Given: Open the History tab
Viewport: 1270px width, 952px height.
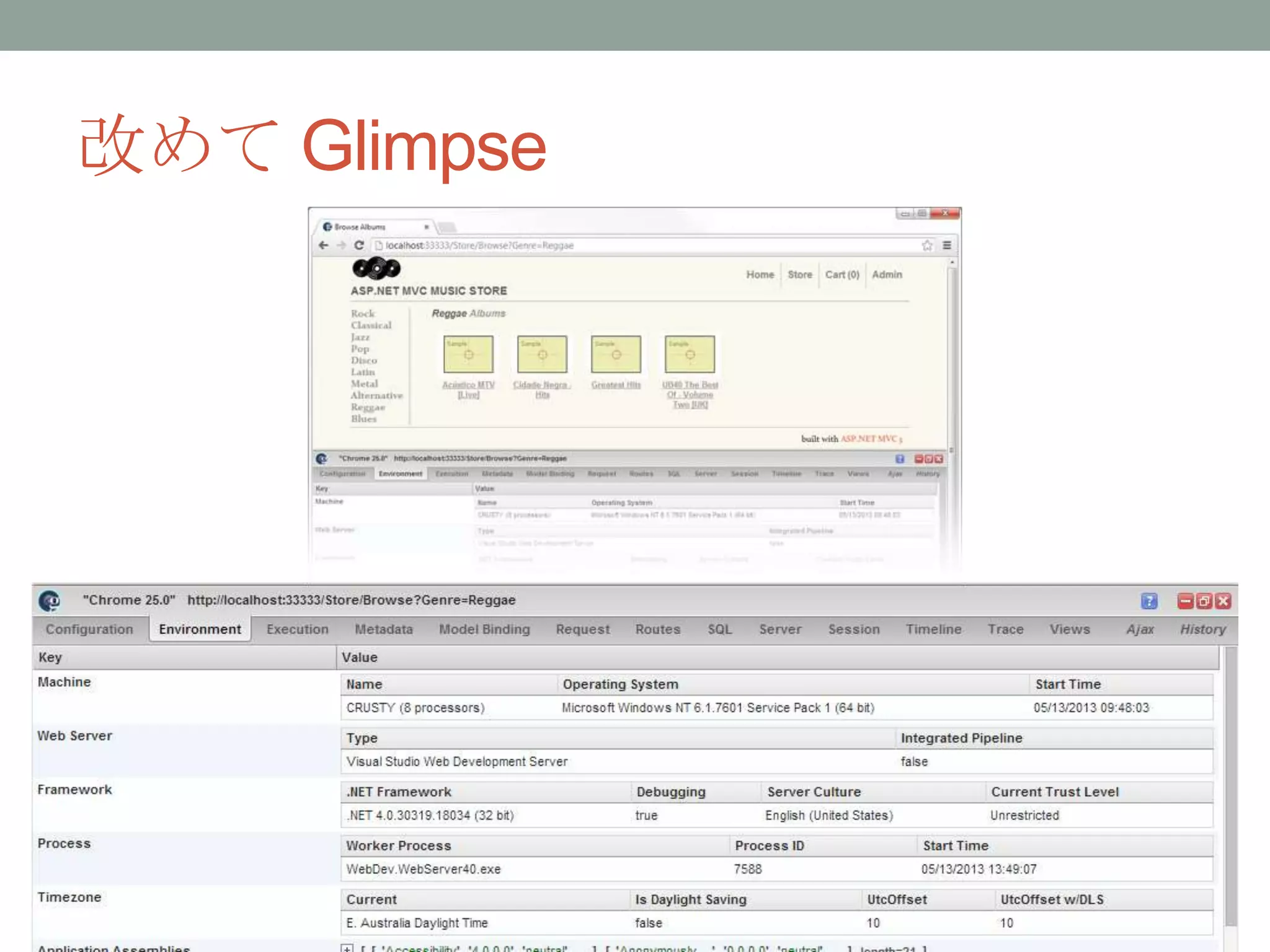Looking at the screenshot, I should [x=1202, y=629].
